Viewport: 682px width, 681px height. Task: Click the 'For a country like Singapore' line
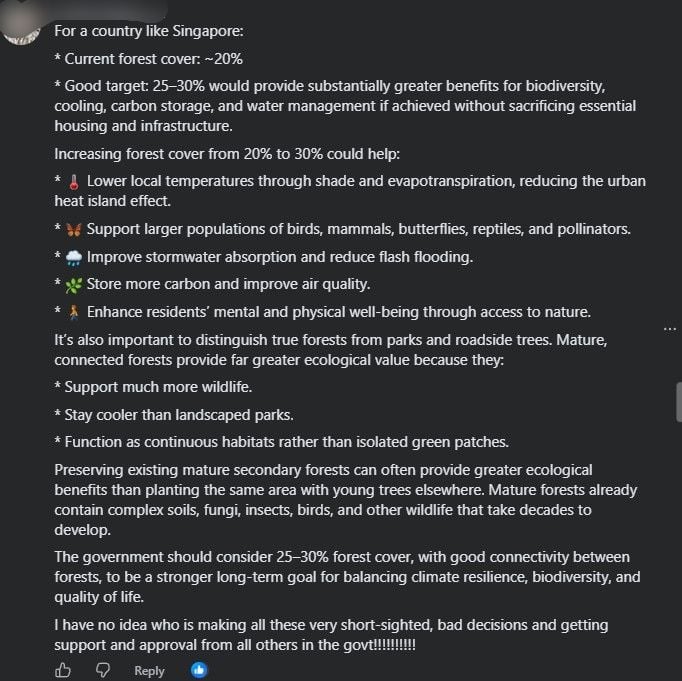coord(149,31)
